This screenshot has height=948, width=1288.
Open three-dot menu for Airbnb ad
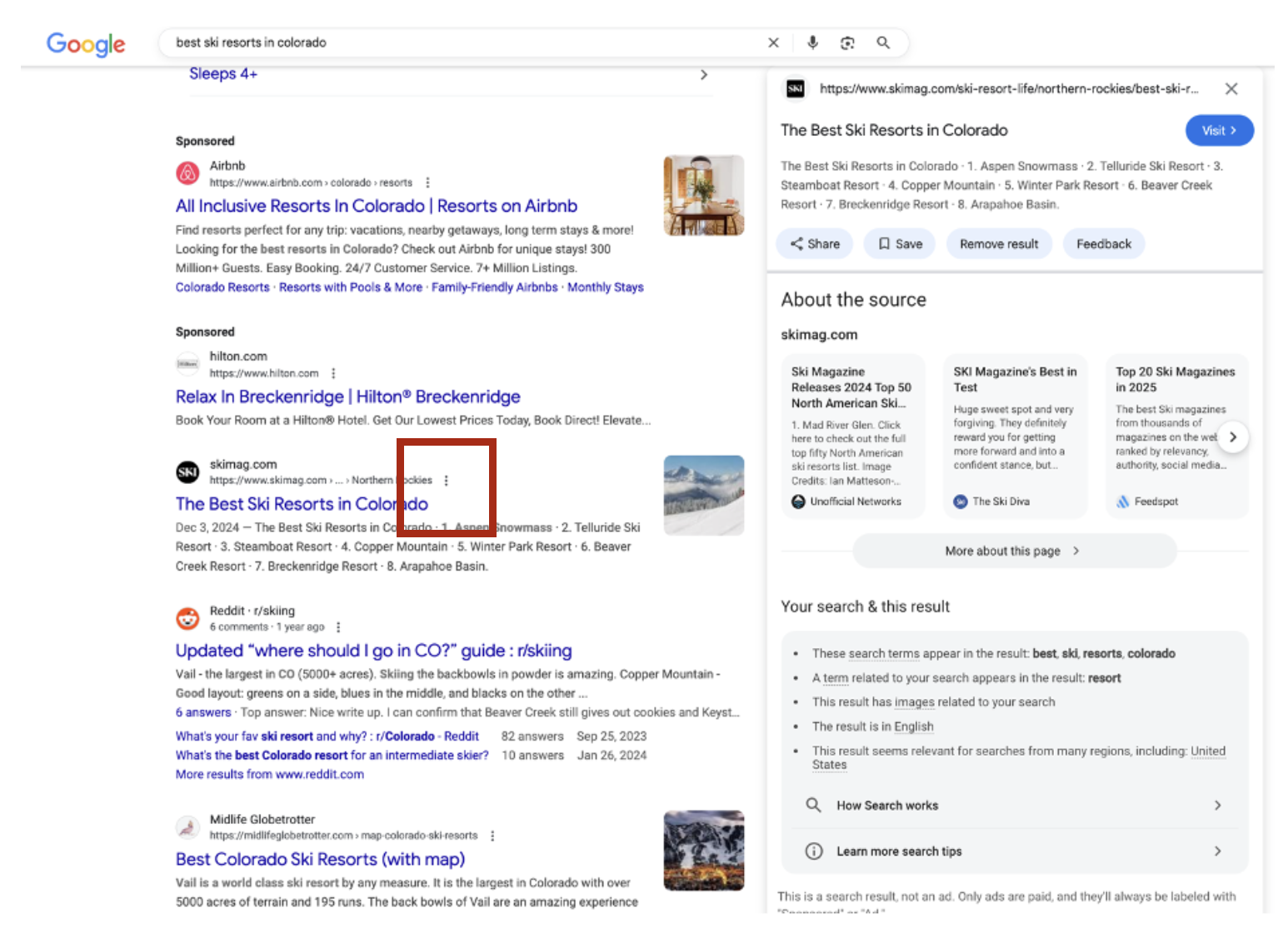coord(427,182)
